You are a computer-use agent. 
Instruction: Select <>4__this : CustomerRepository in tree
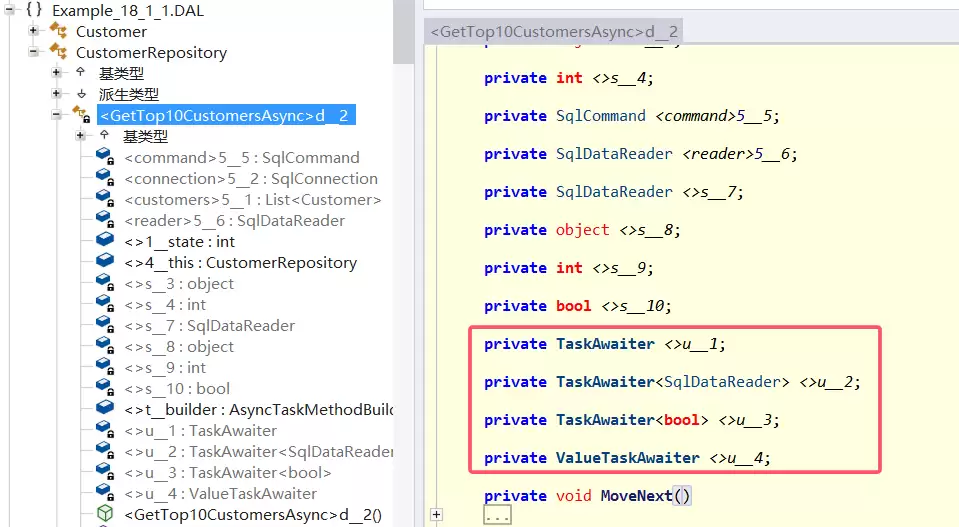tap(241, 263)
